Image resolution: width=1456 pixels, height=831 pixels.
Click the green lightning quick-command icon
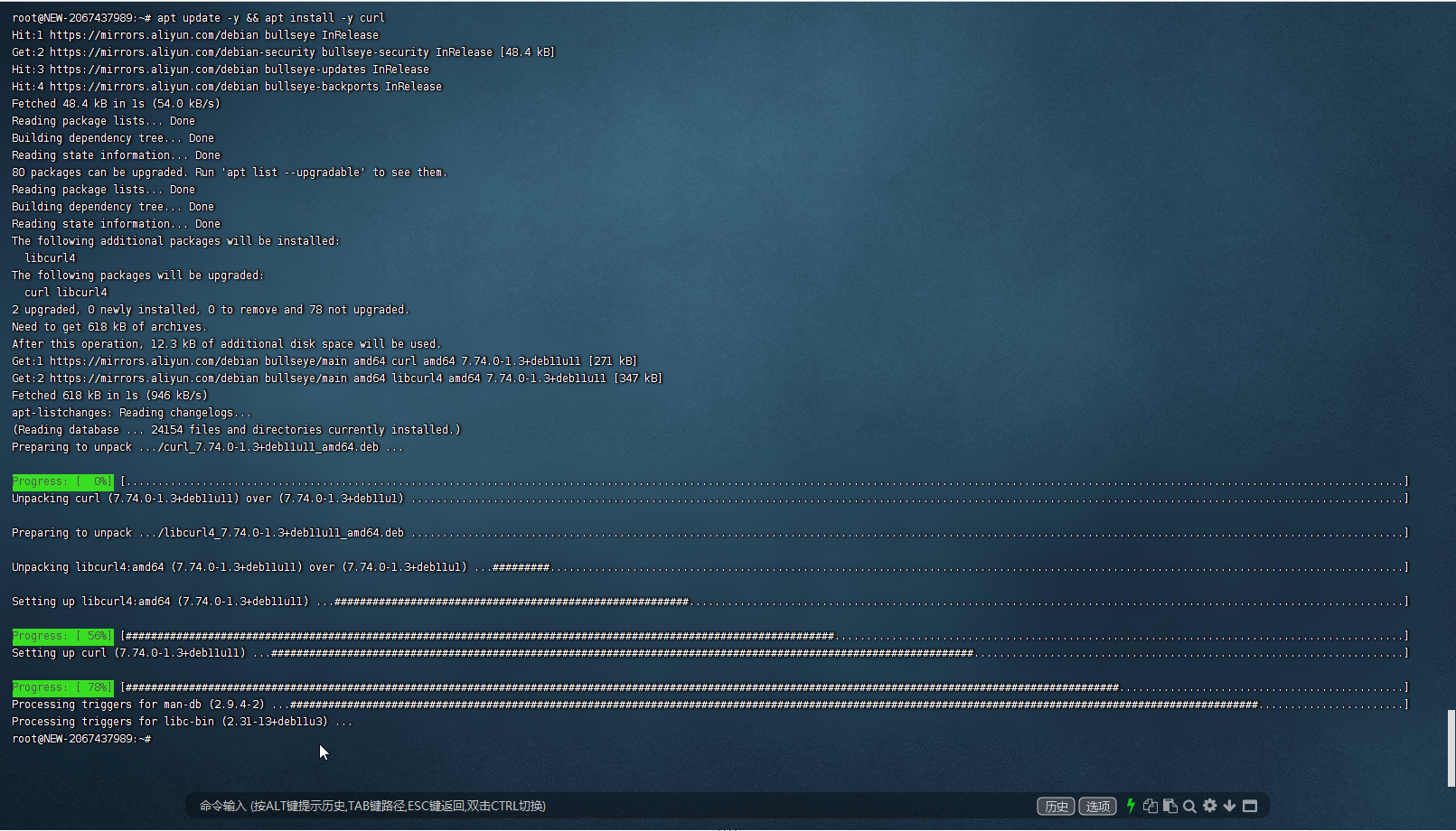tap(1131, 806)
